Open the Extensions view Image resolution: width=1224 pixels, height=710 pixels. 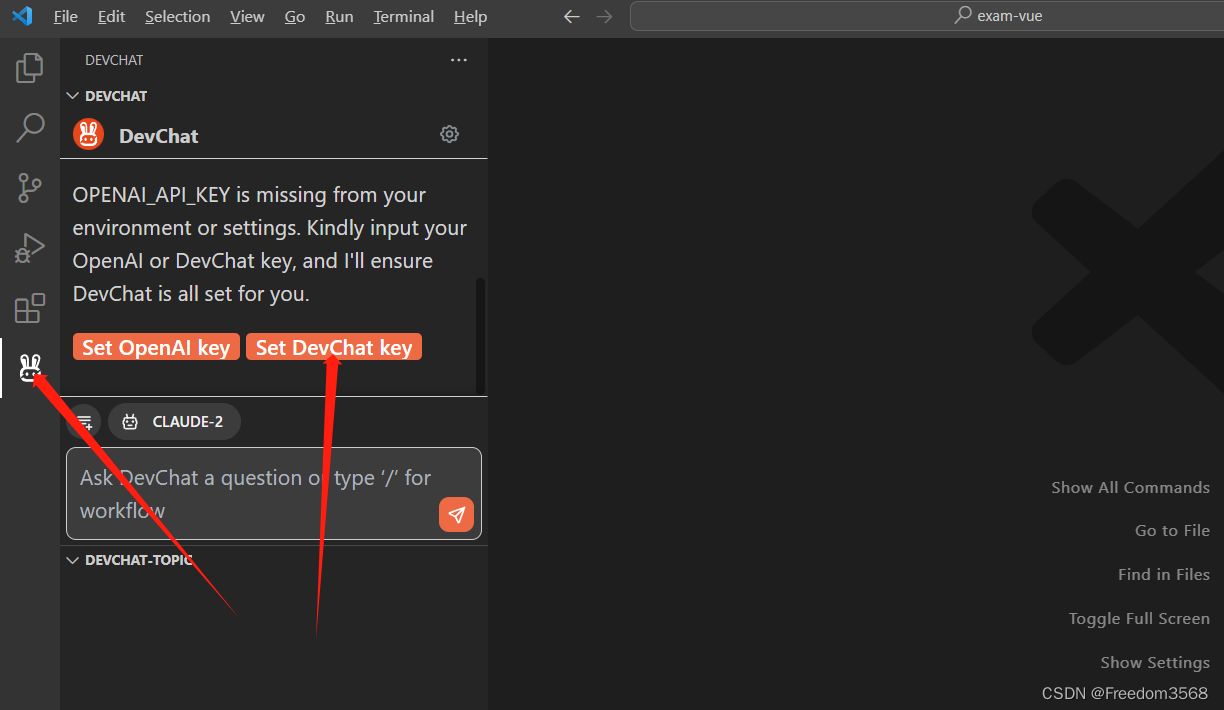coord(30,308)
